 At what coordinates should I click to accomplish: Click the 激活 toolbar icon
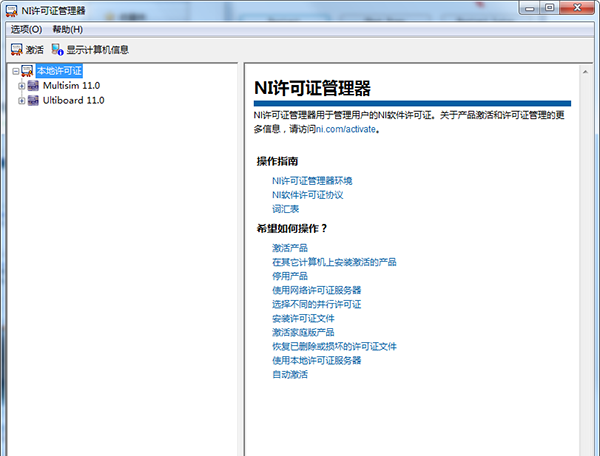16,49
